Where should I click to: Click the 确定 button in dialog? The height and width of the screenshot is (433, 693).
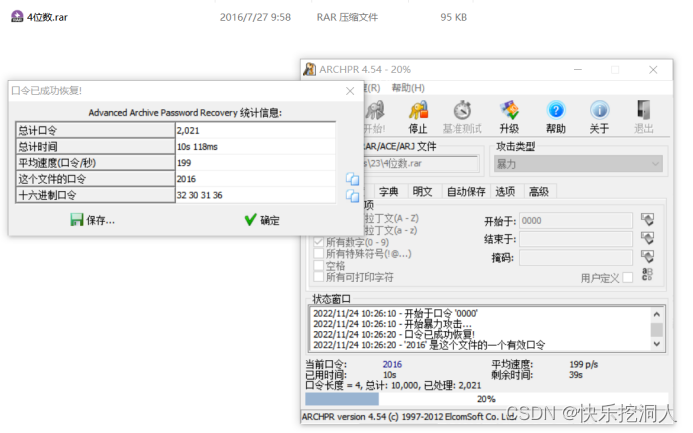[262, 220]
